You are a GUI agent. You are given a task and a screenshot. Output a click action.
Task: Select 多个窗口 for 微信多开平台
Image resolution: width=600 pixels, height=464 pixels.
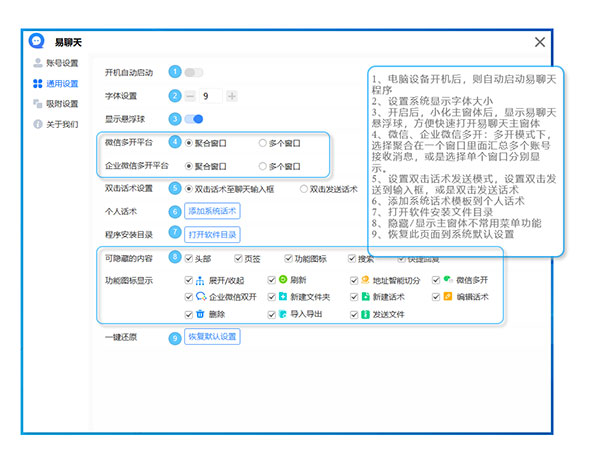click(262, 143)
